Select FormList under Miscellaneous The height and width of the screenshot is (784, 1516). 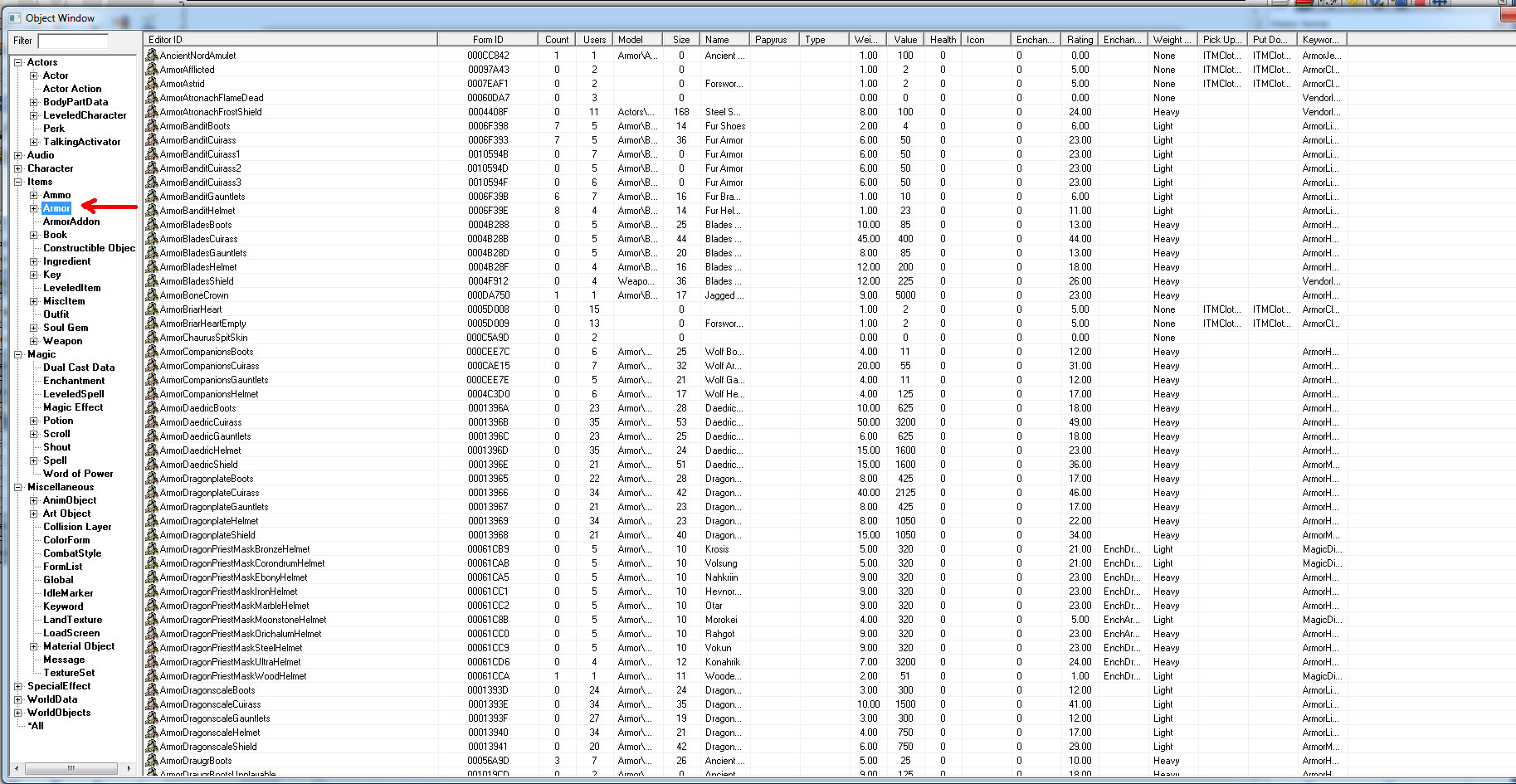[x=63, y=567]
